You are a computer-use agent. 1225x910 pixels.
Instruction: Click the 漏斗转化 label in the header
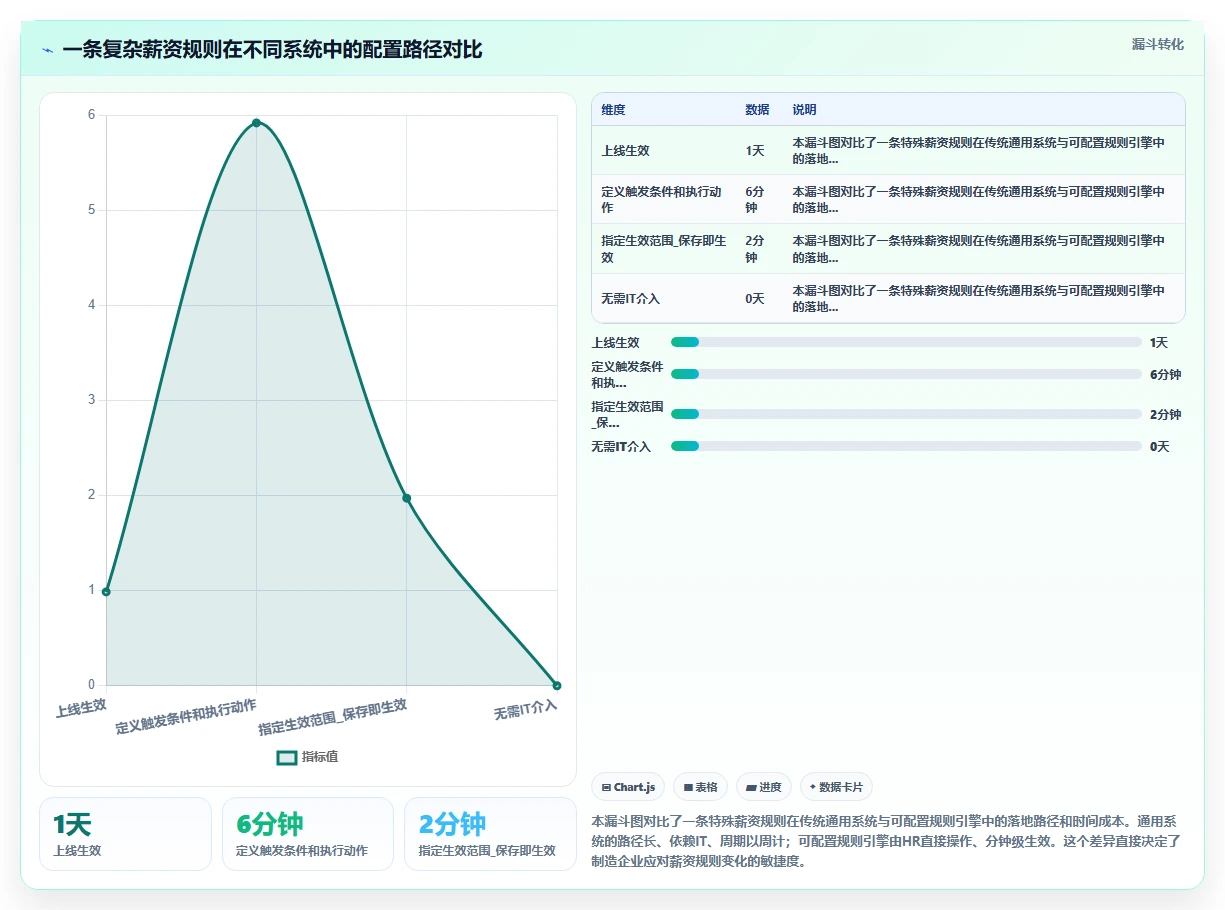(x=1158, y=44)
